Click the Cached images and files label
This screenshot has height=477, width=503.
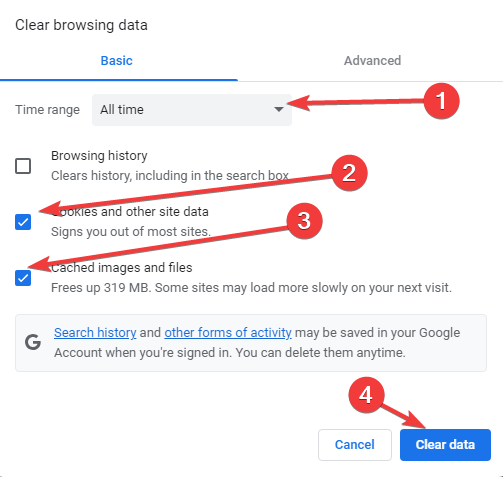[x=122, y=268]
